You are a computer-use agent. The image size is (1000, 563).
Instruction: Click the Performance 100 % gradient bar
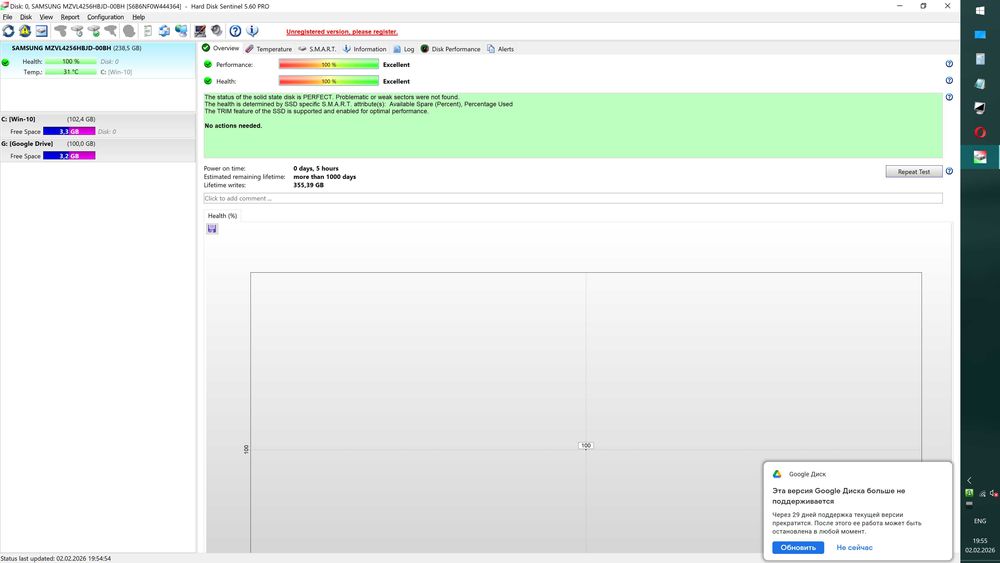pos(328,64)
